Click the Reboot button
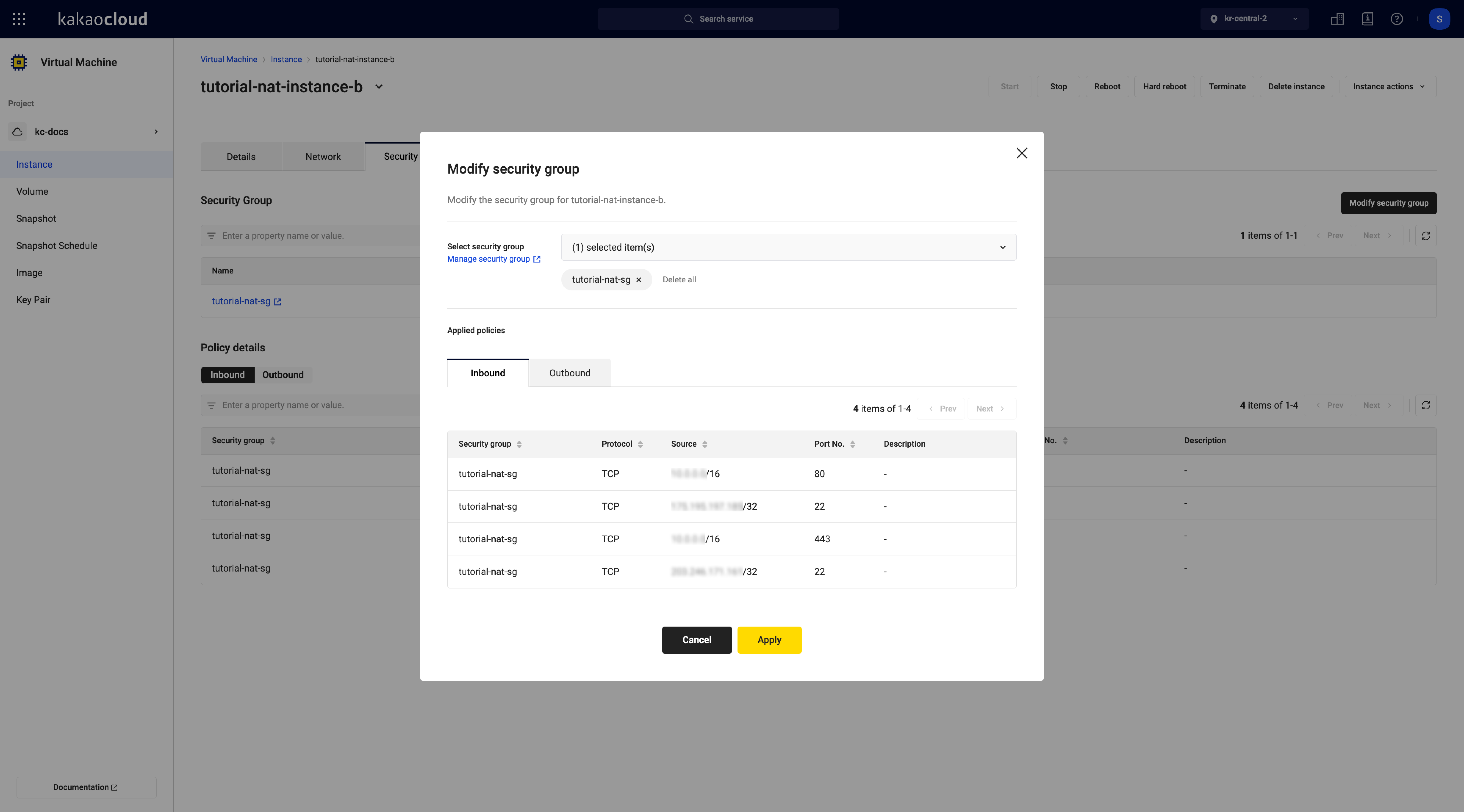This screenshot has width=1464, height=812. point(1107,87)
